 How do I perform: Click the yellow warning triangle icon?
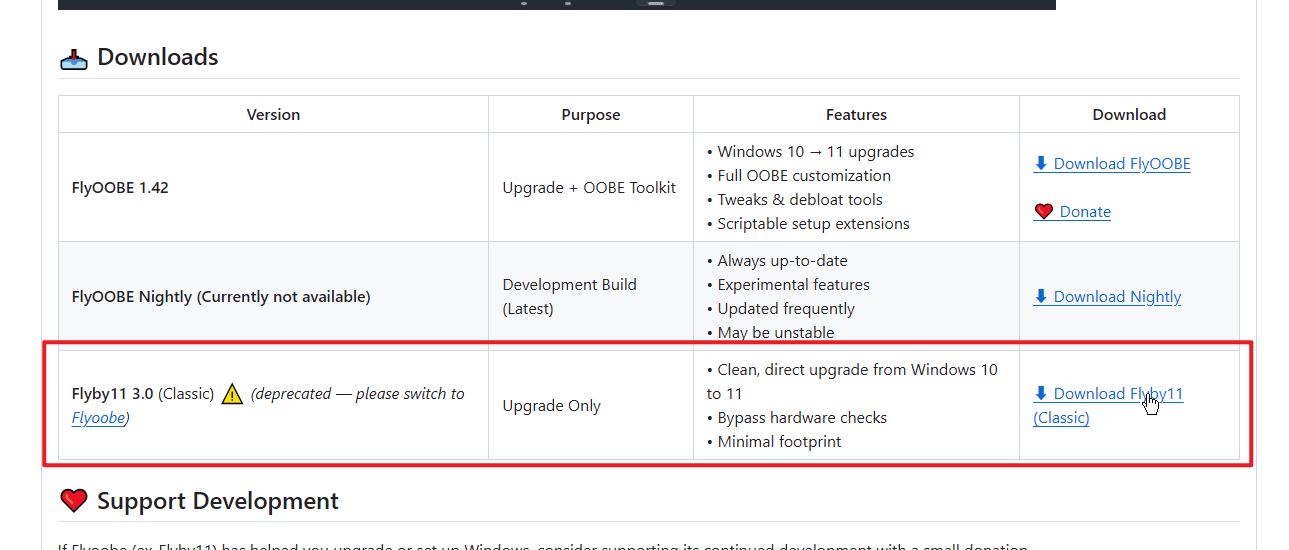pyautogui.click(x=232, y=394)
